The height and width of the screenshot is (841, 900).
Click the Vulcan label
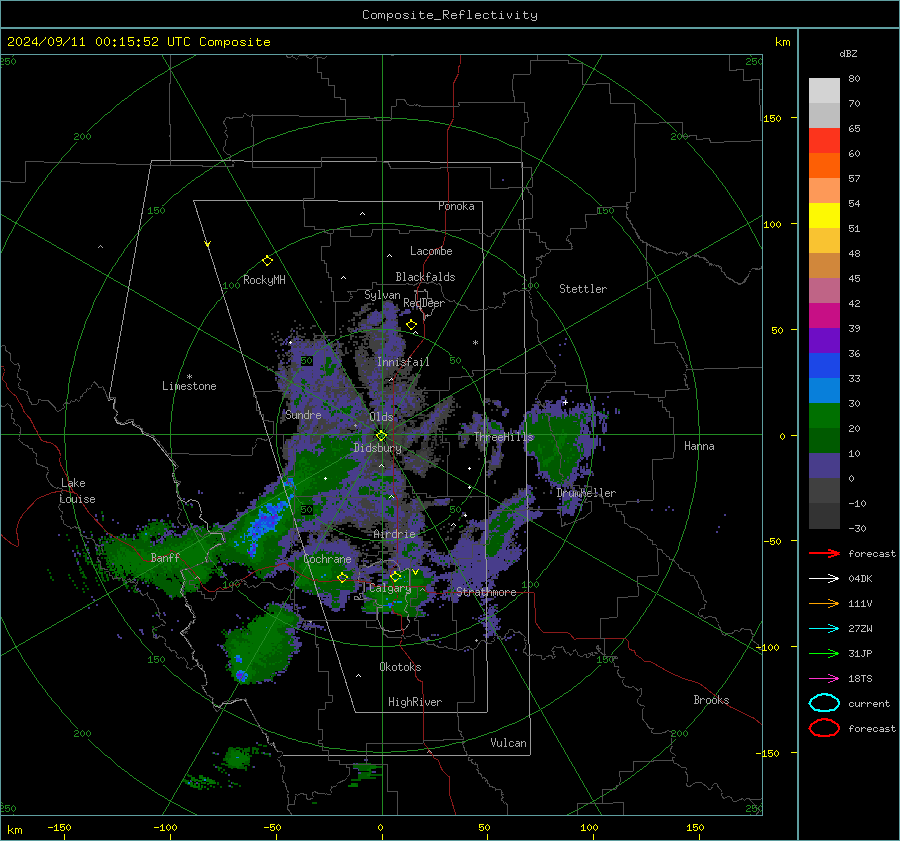(x=509, y=743)
